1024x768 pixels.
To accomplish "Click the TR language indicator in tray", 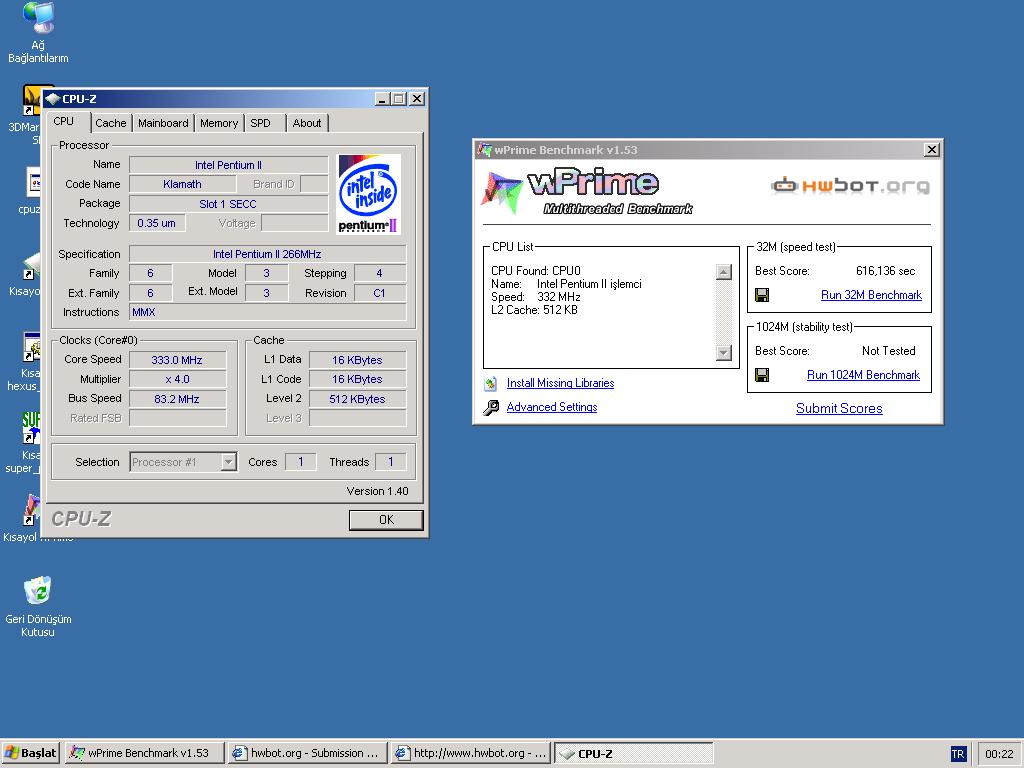I will 957,754.
